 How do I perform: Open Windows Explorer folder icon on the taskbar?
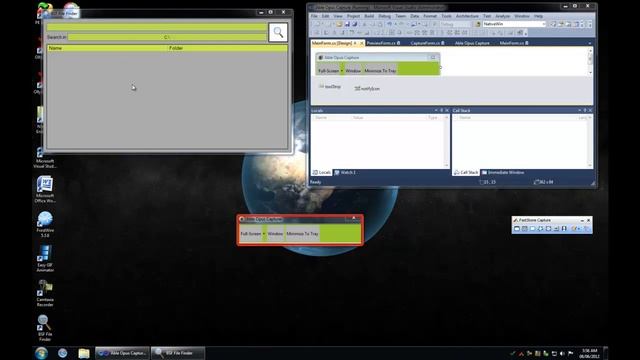coord(84,353)
